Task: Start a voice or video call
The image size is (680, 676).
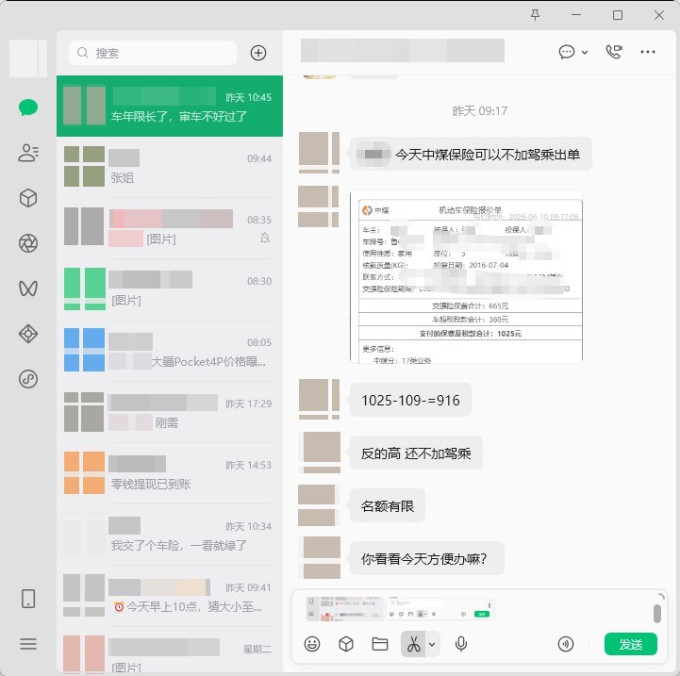Action: tap(614, 52)
